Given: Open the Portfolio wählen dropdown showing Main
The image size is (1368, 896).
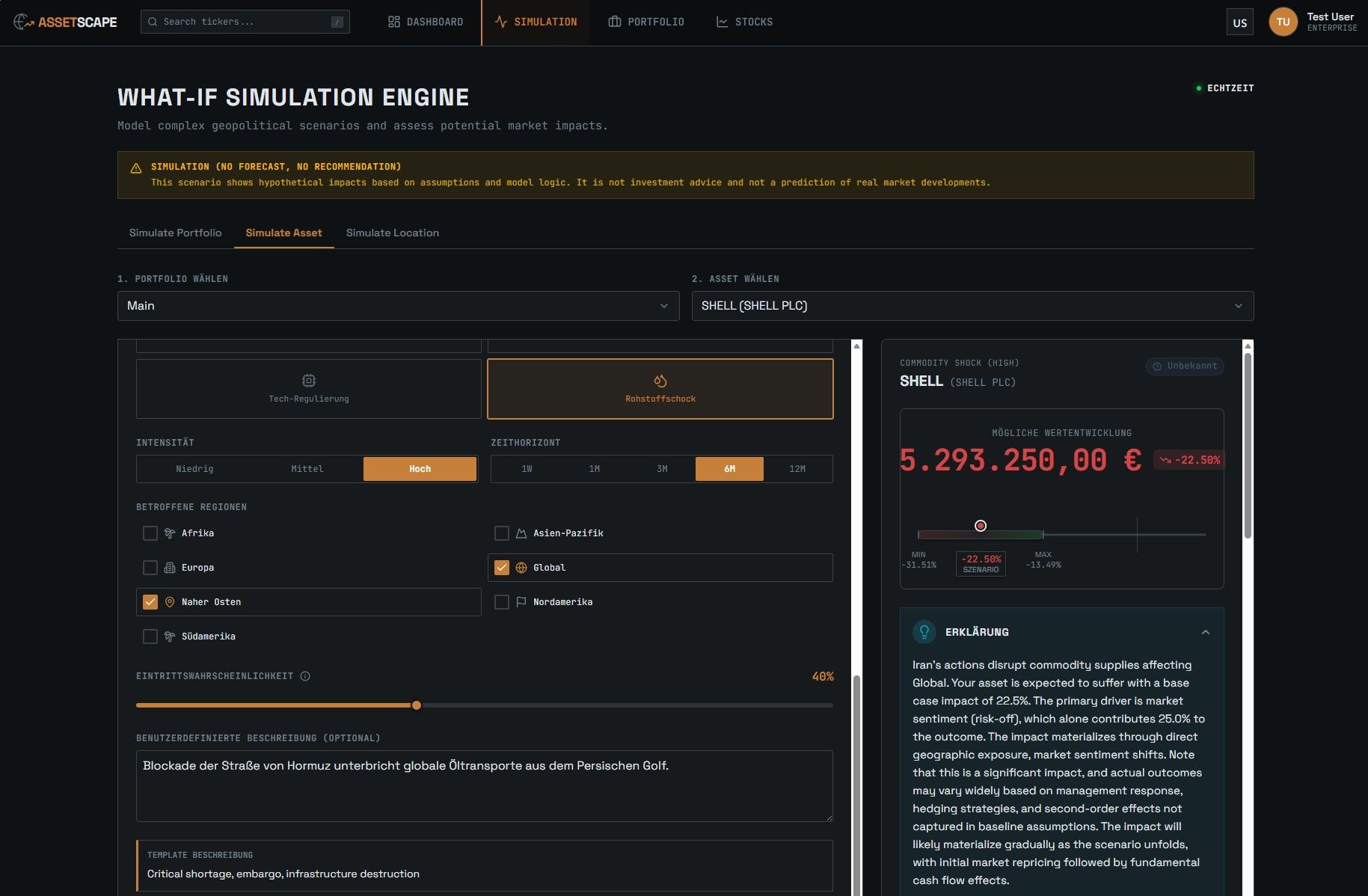Looking at the screenshot, I should [399, 306].
